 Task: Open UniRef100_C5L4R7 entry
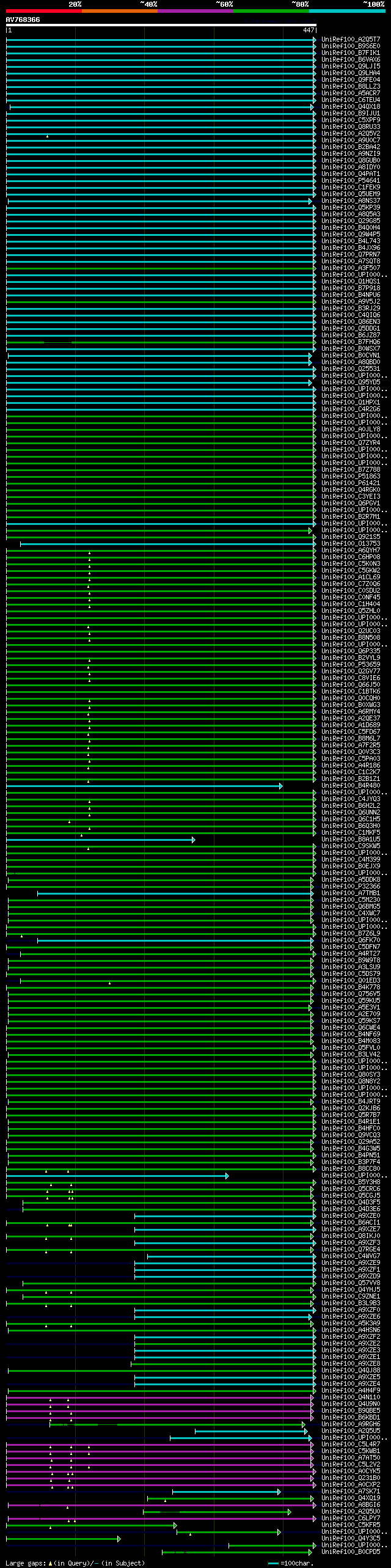351,1445
